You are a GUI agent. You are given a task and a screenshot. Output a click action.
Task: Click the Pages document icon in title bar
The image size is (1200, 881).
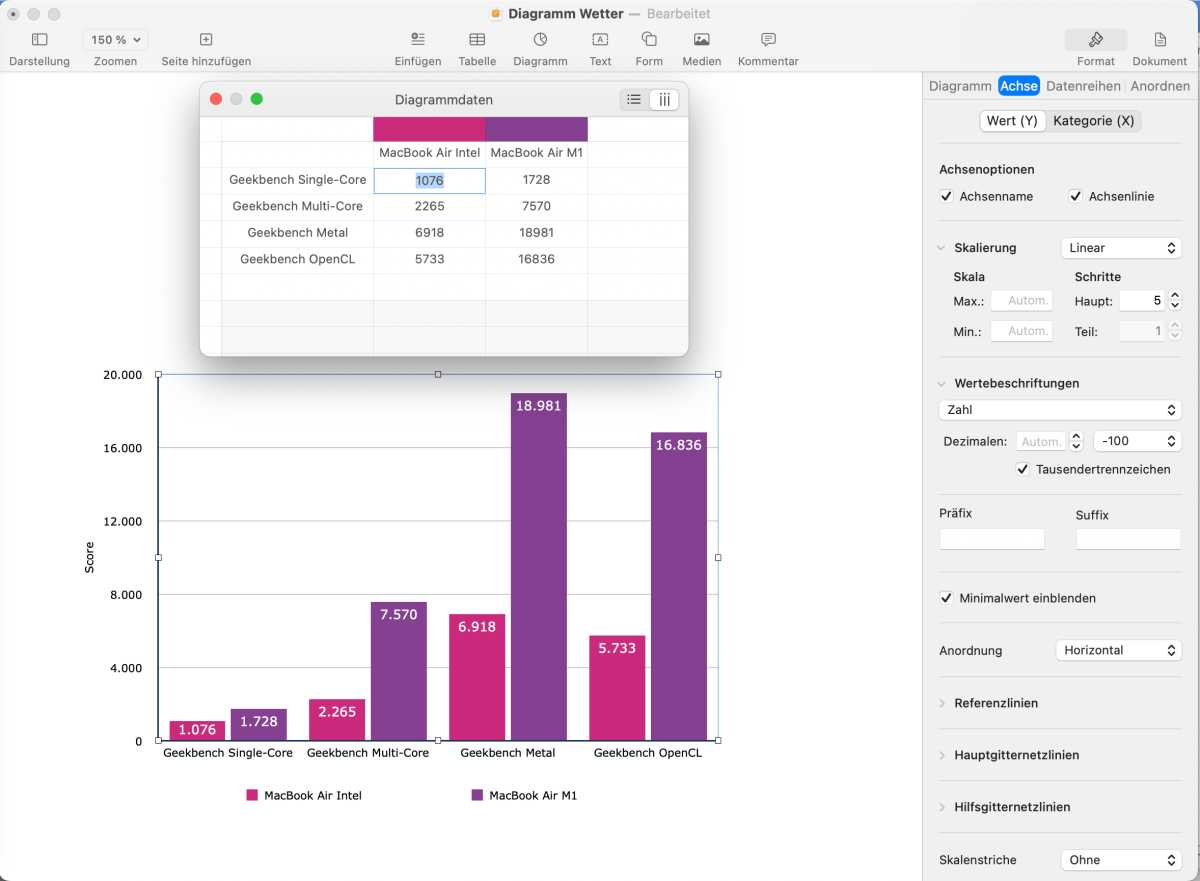[x=496, y=14]
